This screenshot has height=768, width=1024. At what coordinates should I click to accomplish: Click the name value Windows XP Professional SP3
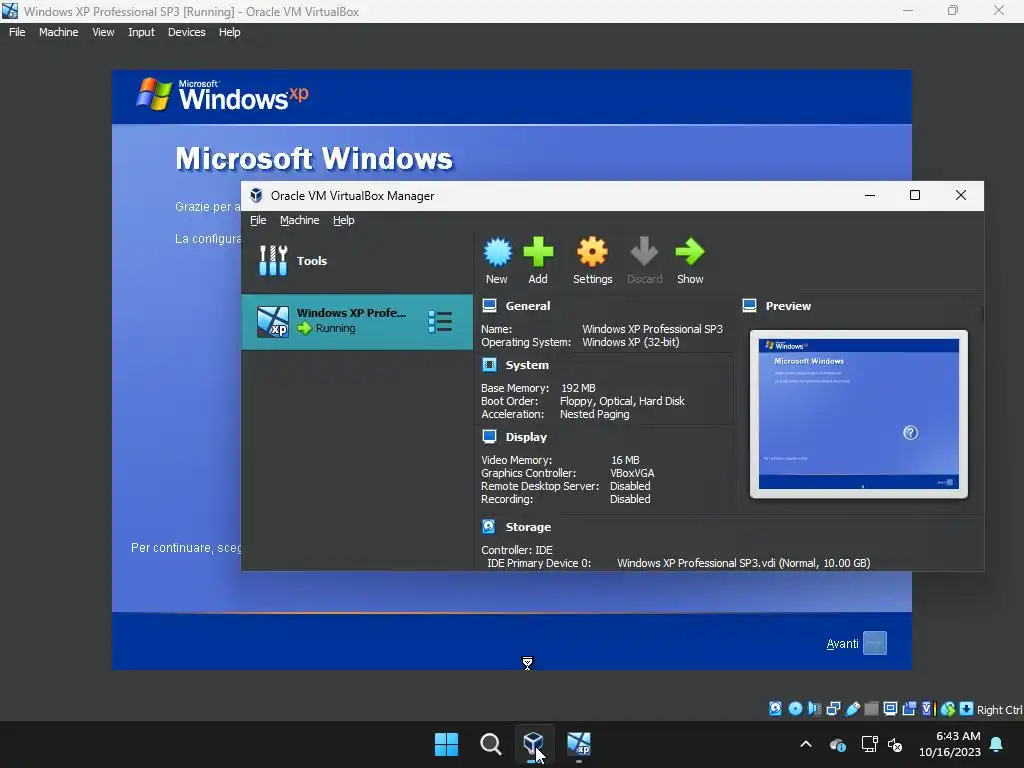(652, 329)
